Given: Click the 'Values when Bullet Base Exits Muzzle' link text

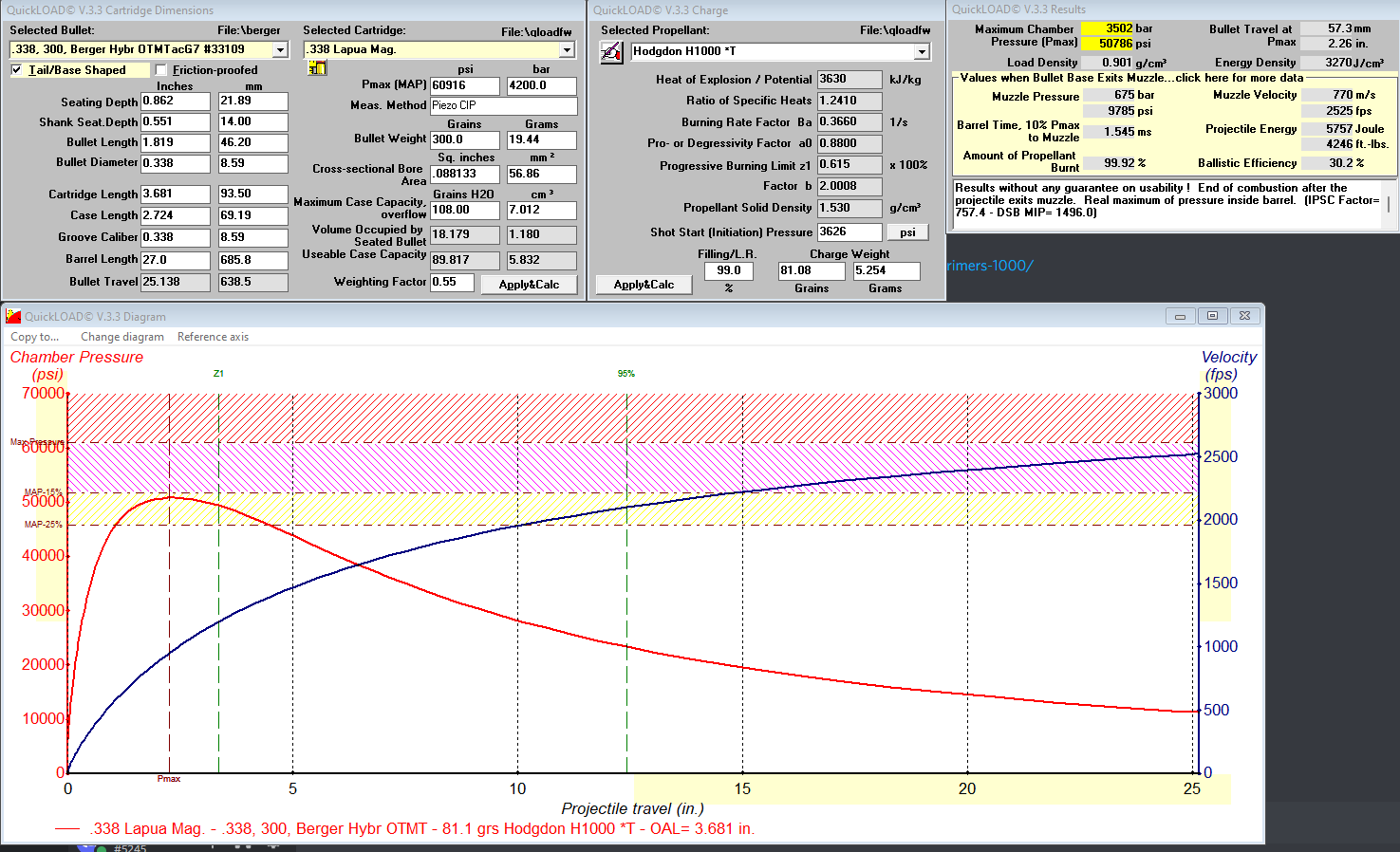Looking at the screenshot, I should point(1131,78).
